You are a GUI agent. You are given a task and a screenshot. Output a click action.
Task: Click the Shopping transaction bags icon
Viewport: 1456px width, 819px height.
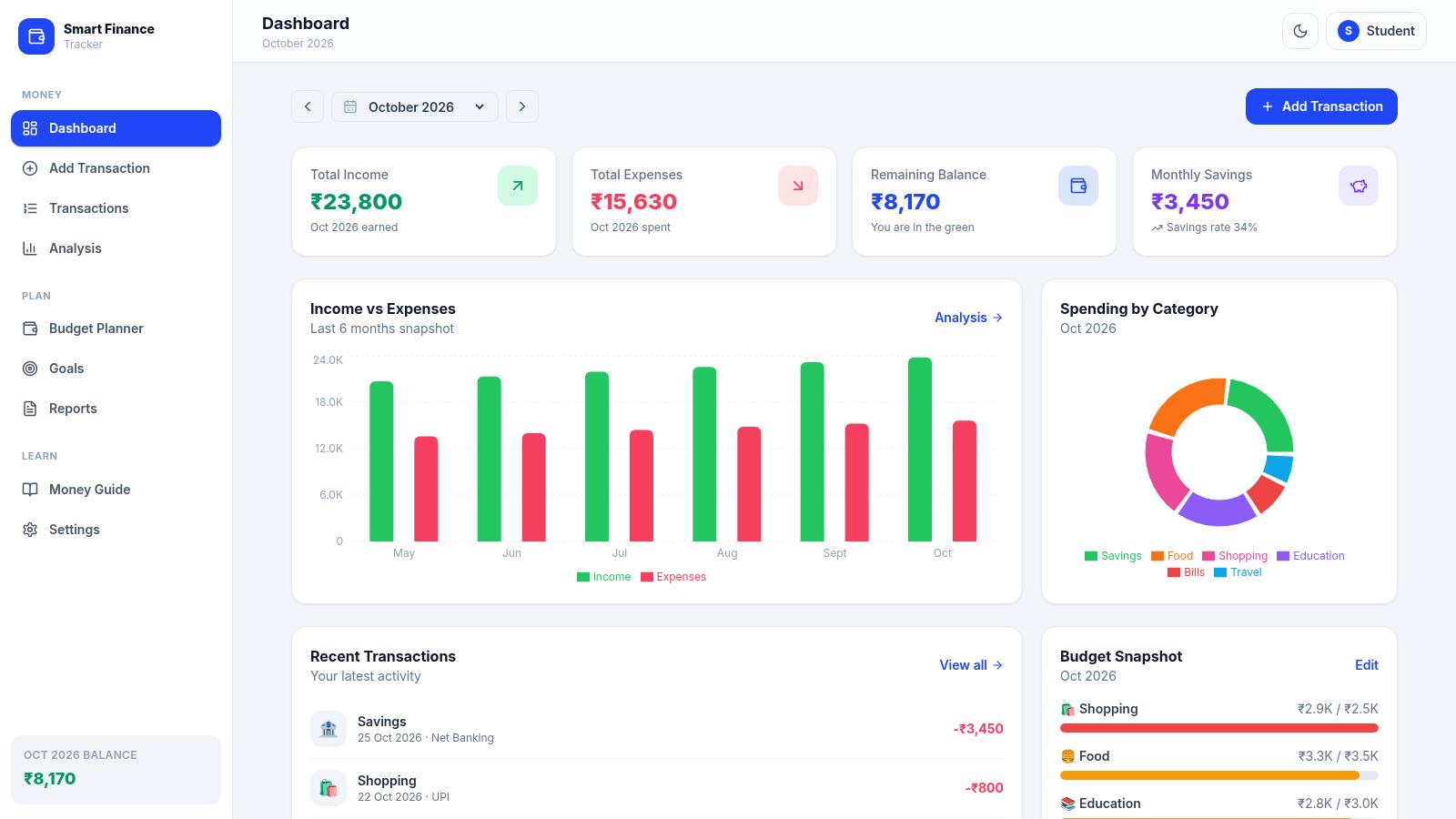pyautogui.click(x=329, y=788)
